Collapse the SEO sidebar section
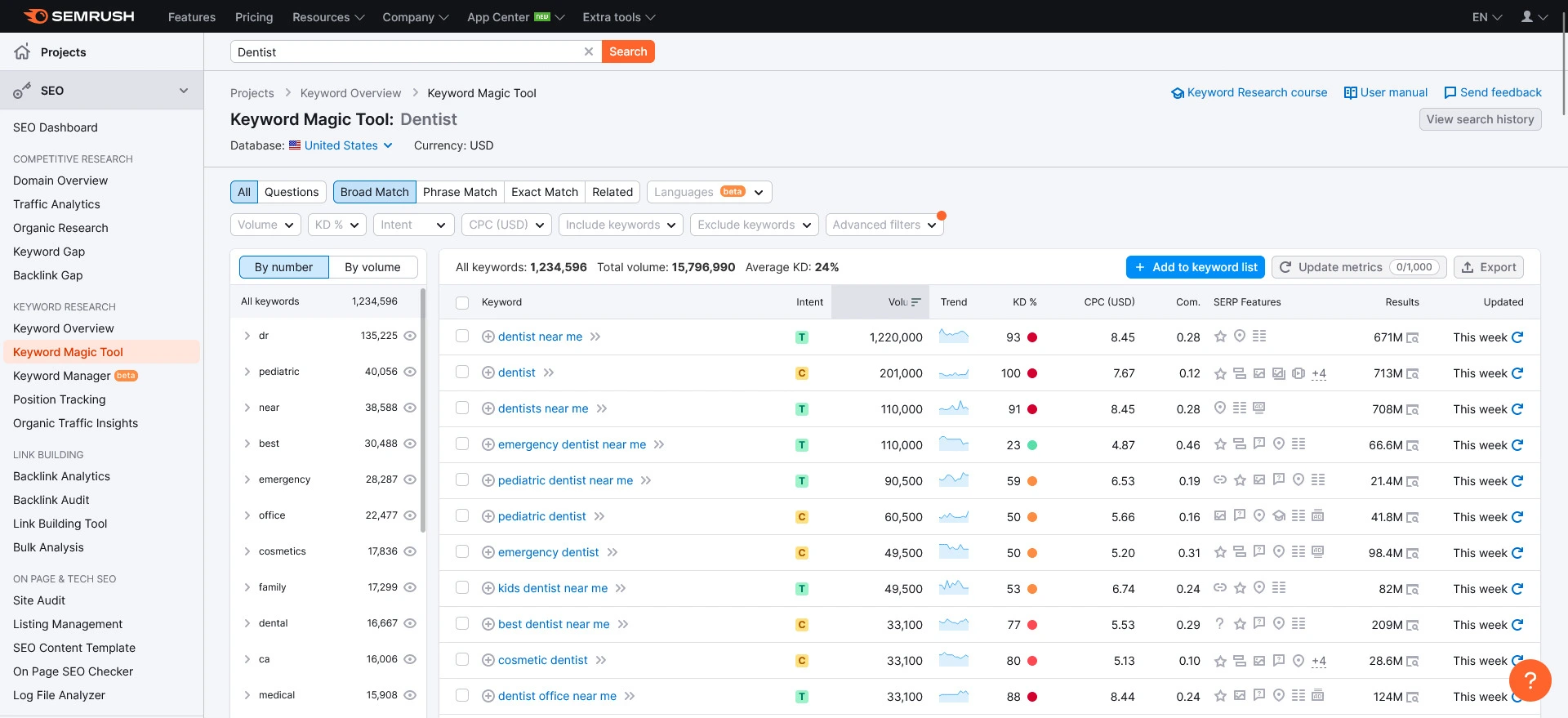The height and width of the screenshot is (718, 1568). (x=184, y=91)
